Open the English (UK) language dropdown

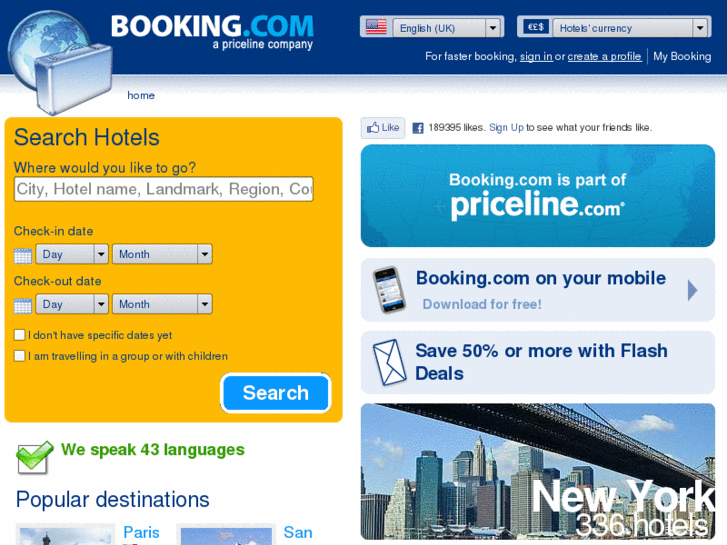click(447, 28)
